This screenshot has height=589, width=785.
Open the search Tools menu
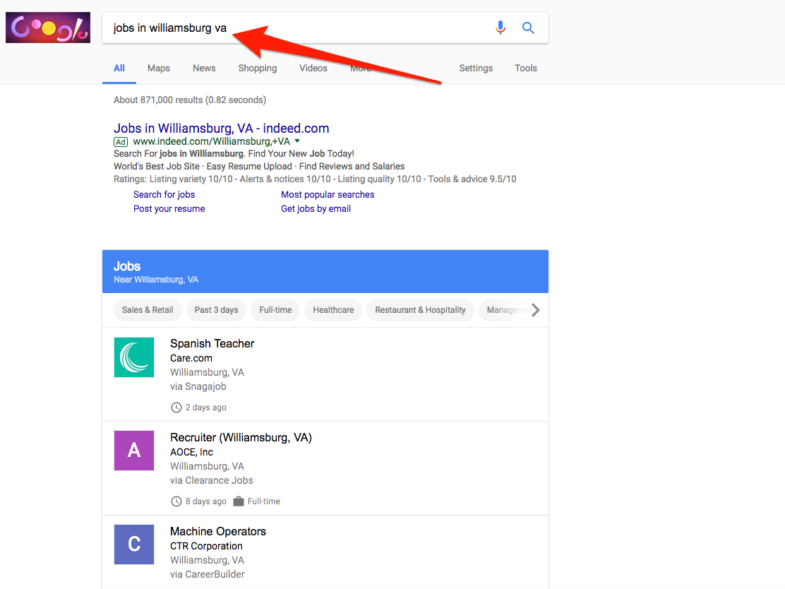pyautogui.click(x=526, y=68)
